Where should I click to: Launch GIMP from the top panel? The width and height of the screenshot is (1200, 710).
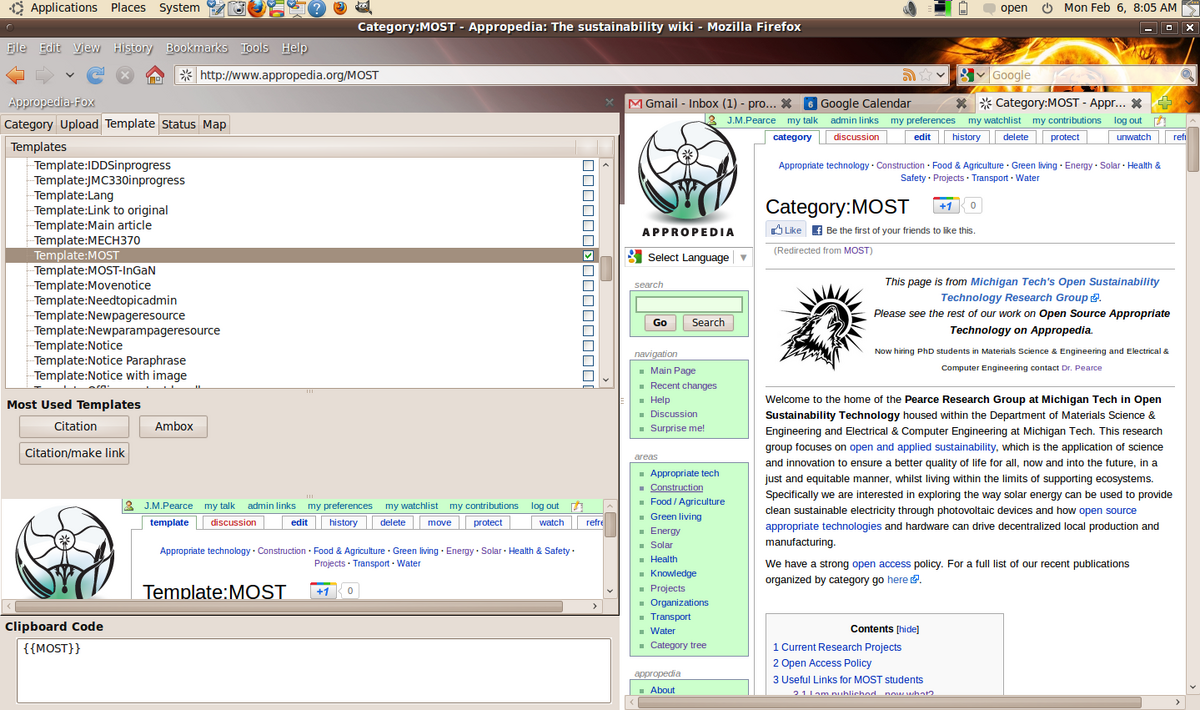tap(363, 8)
